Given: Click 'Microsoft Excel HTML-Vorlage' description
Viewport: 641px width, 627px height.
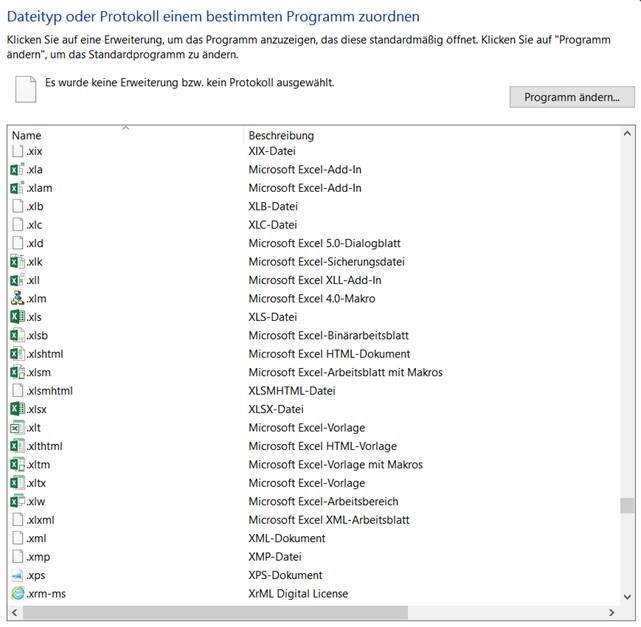Looking at the screenshot, I should pyautogui.click(x=323, y=446).
